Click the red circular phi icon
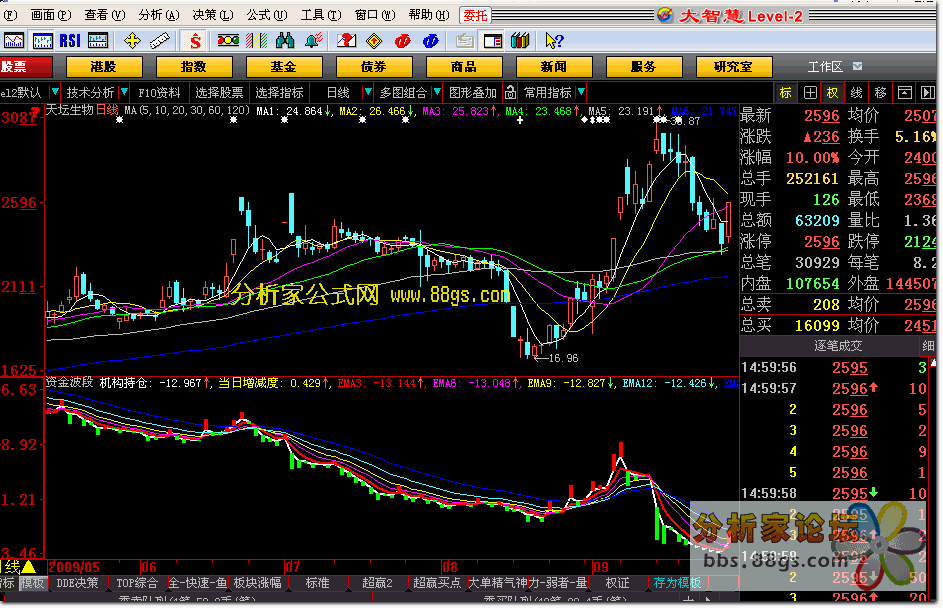Image resolution: width=943 pixels, height=608 pixels. pos(402,41)
